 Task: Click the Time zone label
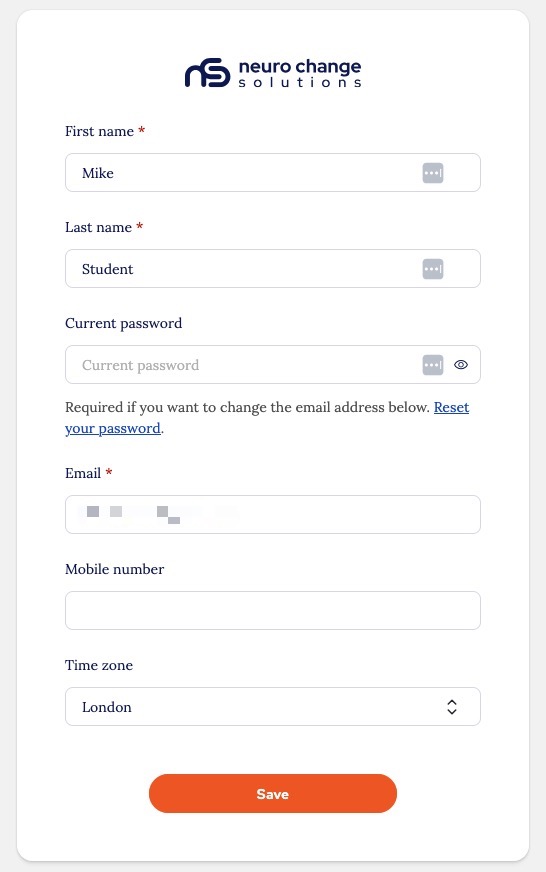coord(99,665)
